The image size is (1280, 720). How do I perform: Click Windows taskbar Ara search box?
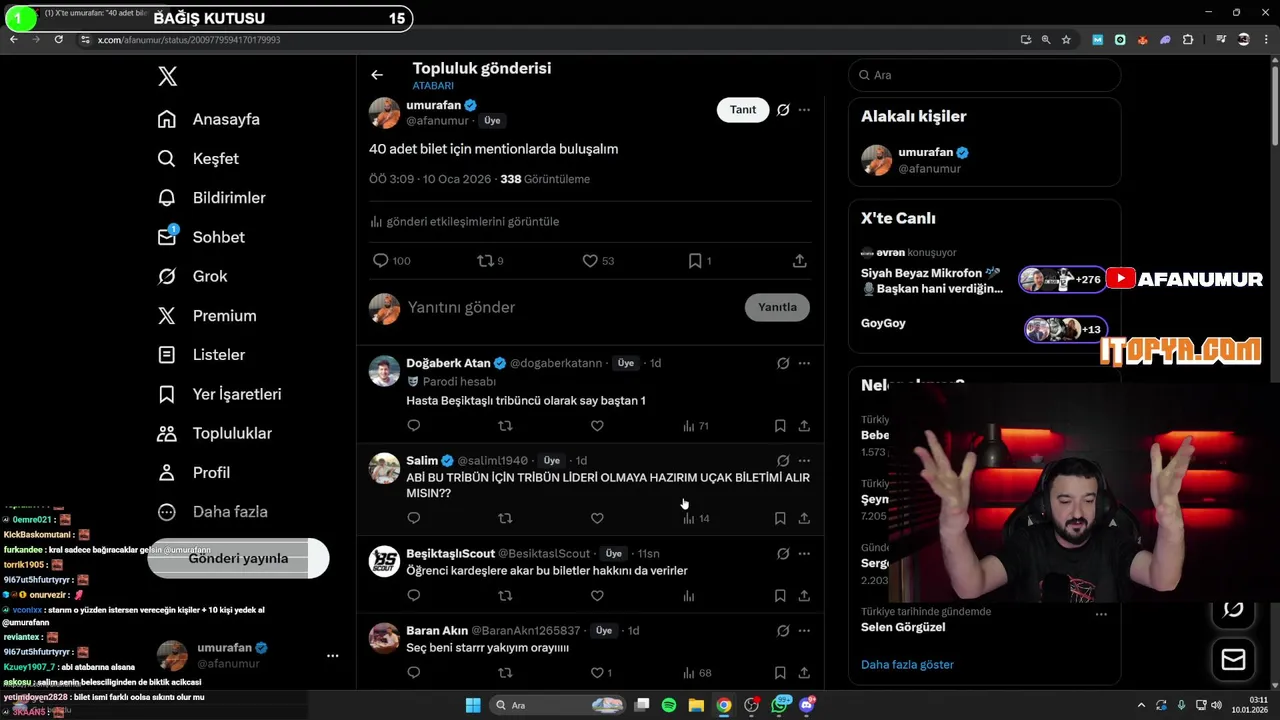[x=559, y=705]
